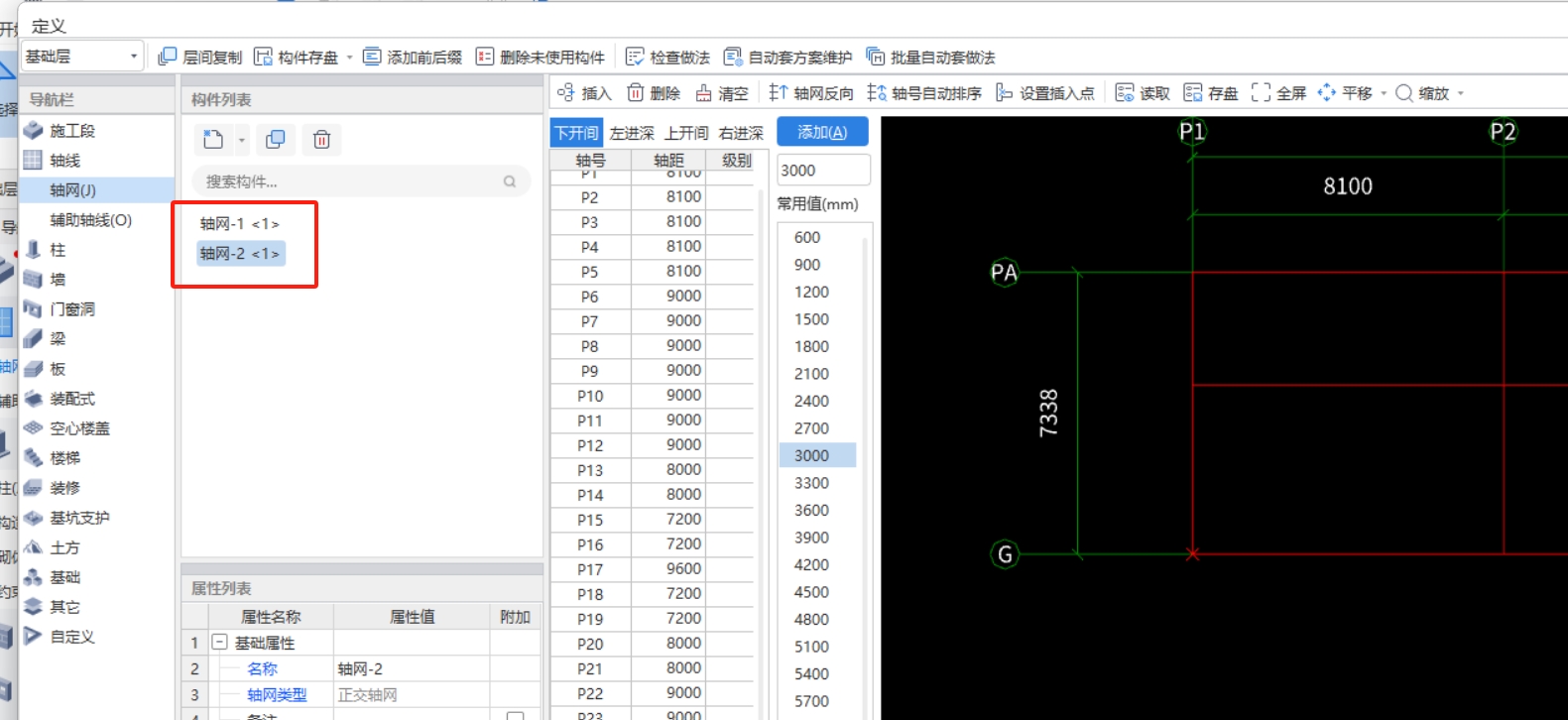Open the 板 category
The height and width of the screenshot is (720, 1568).
(58, 369)
